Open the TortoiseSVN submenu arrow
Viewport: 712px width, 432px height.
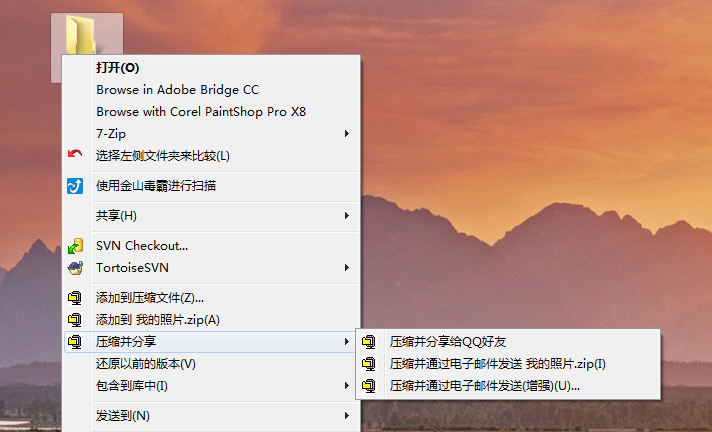tap(346, 268)
